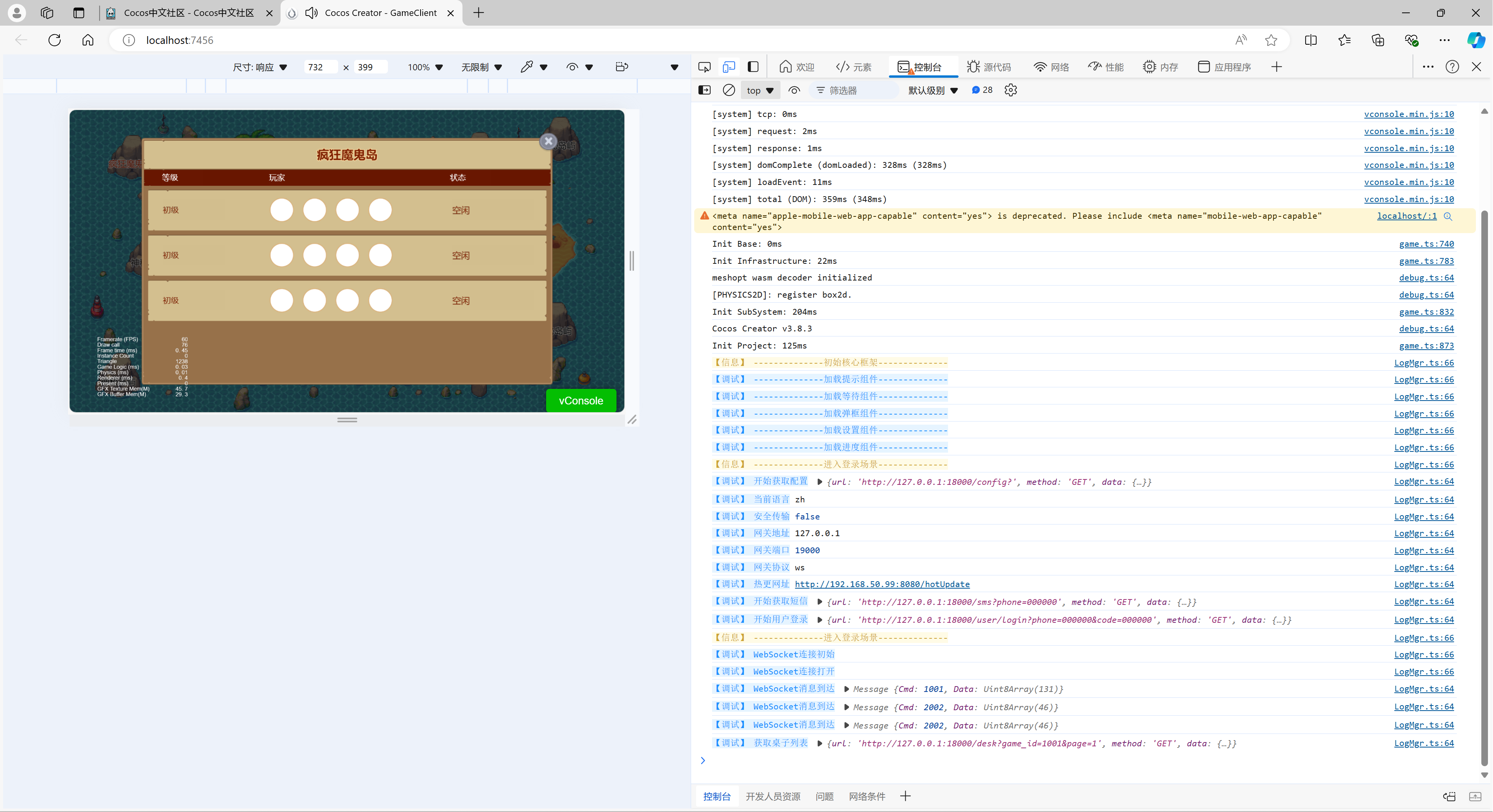Close the 疯狂魔鬼岛 dialog

[x=548, y=141]
